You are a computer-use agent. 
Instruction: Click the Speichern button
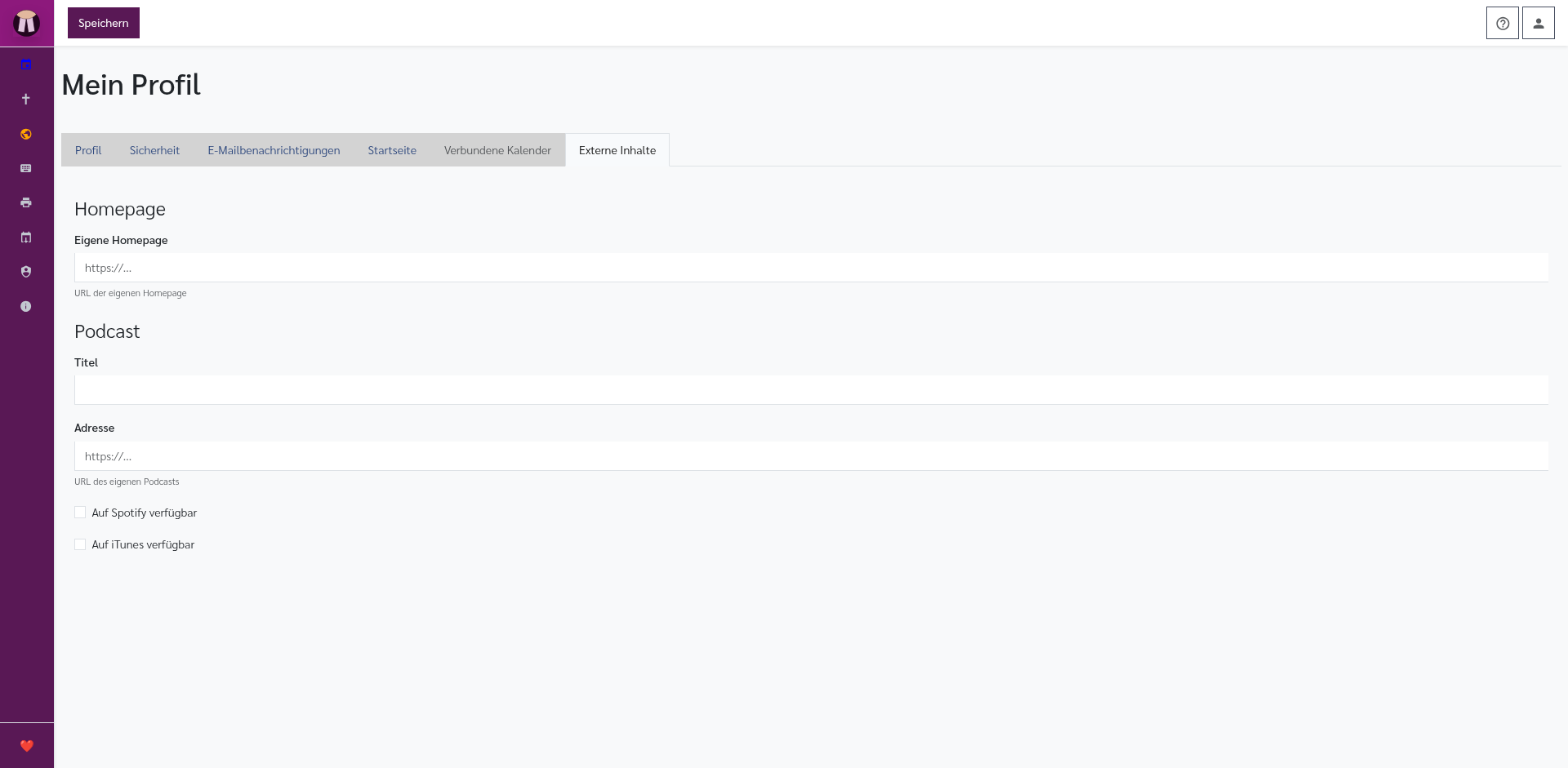click(104, 23)
